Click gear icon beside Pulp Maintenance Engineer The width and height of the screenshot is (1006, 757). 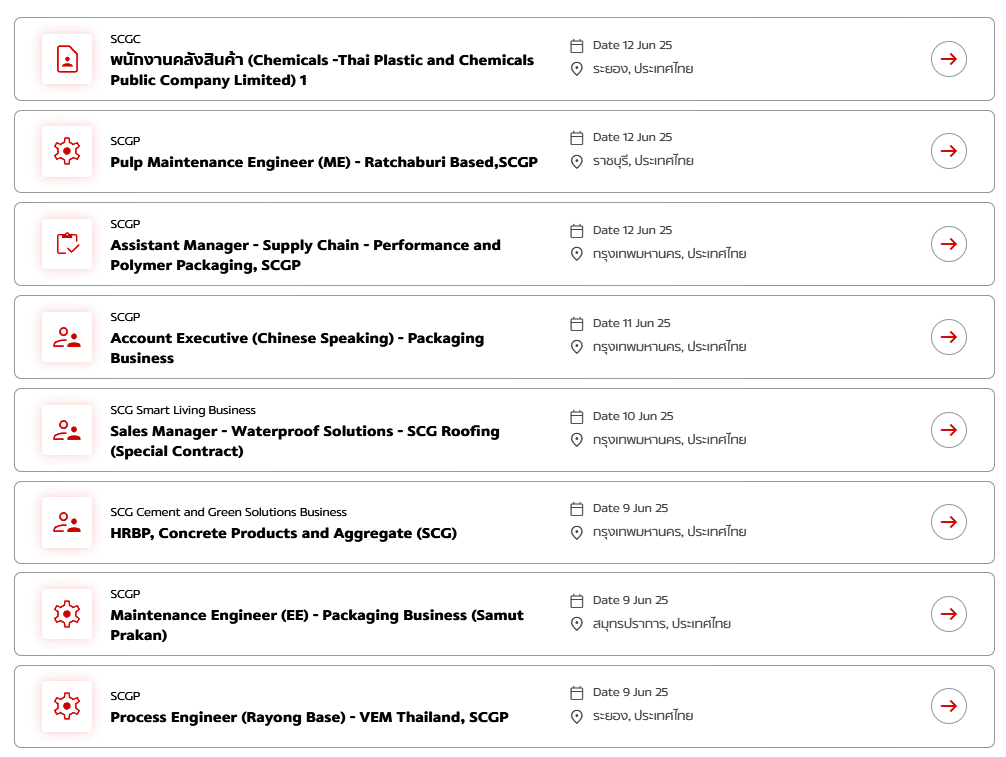[x=67, y=151]
